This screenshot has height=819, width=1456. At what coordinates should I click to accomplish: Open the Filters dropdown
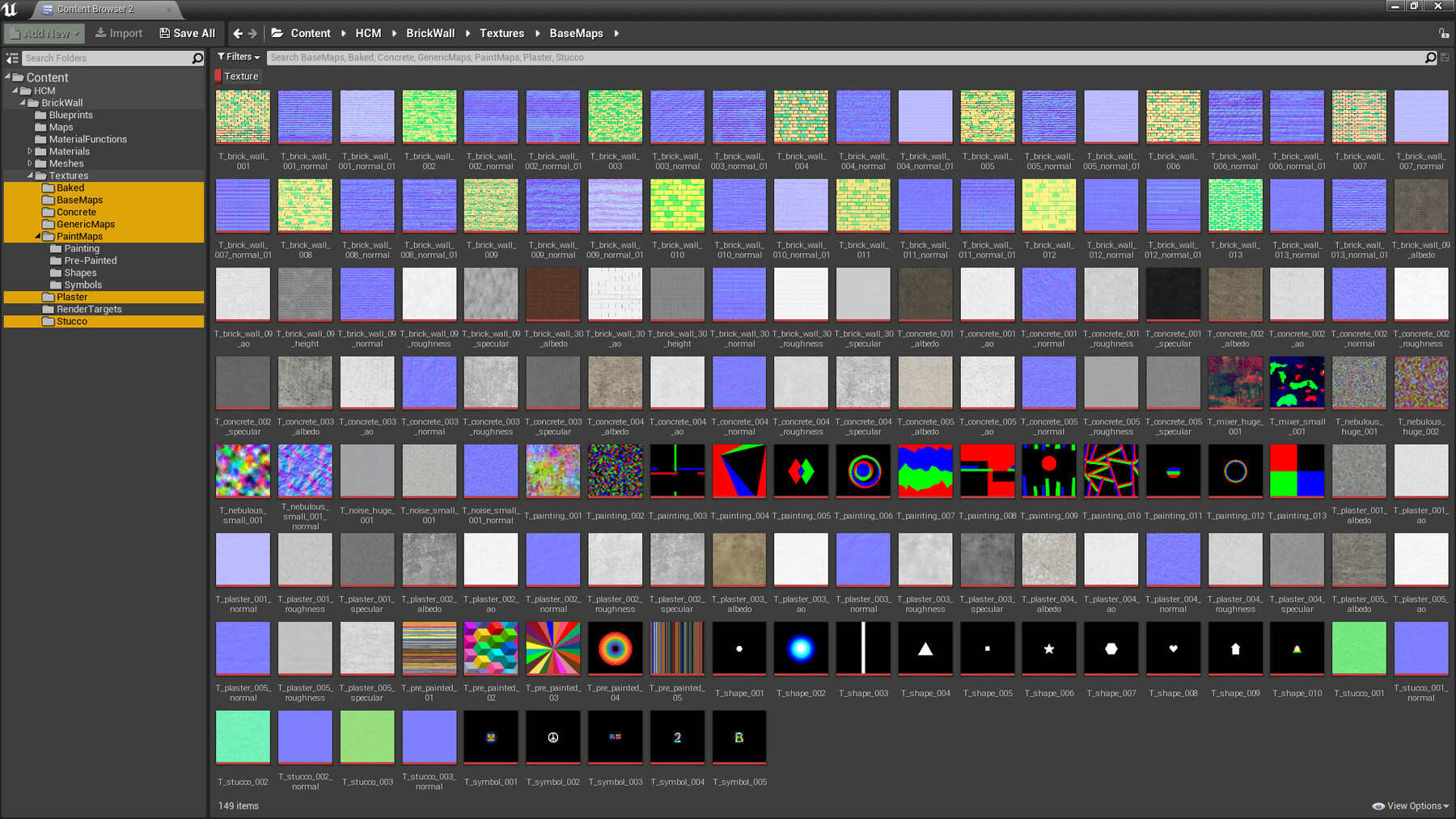[x=239, y=57]
